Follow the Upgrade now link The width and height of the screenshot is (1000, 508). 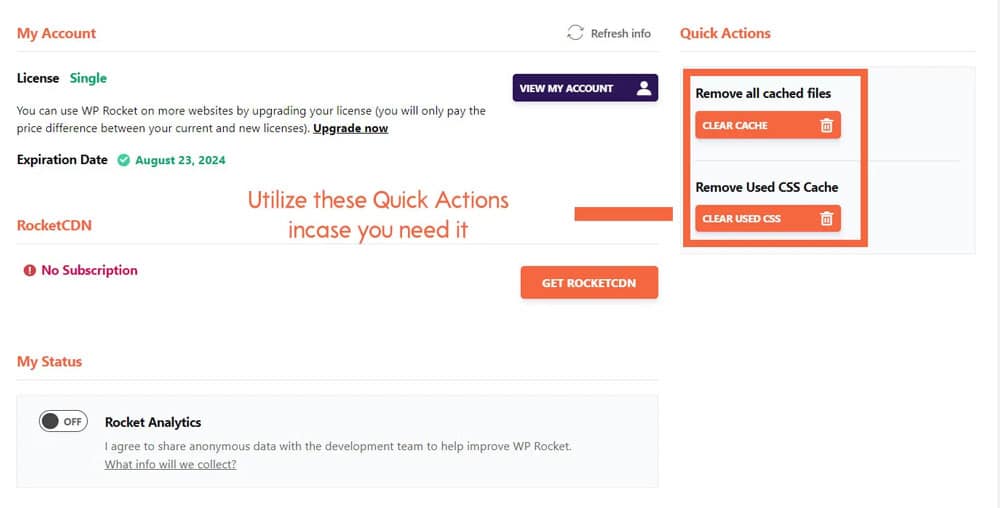point(351,128)
